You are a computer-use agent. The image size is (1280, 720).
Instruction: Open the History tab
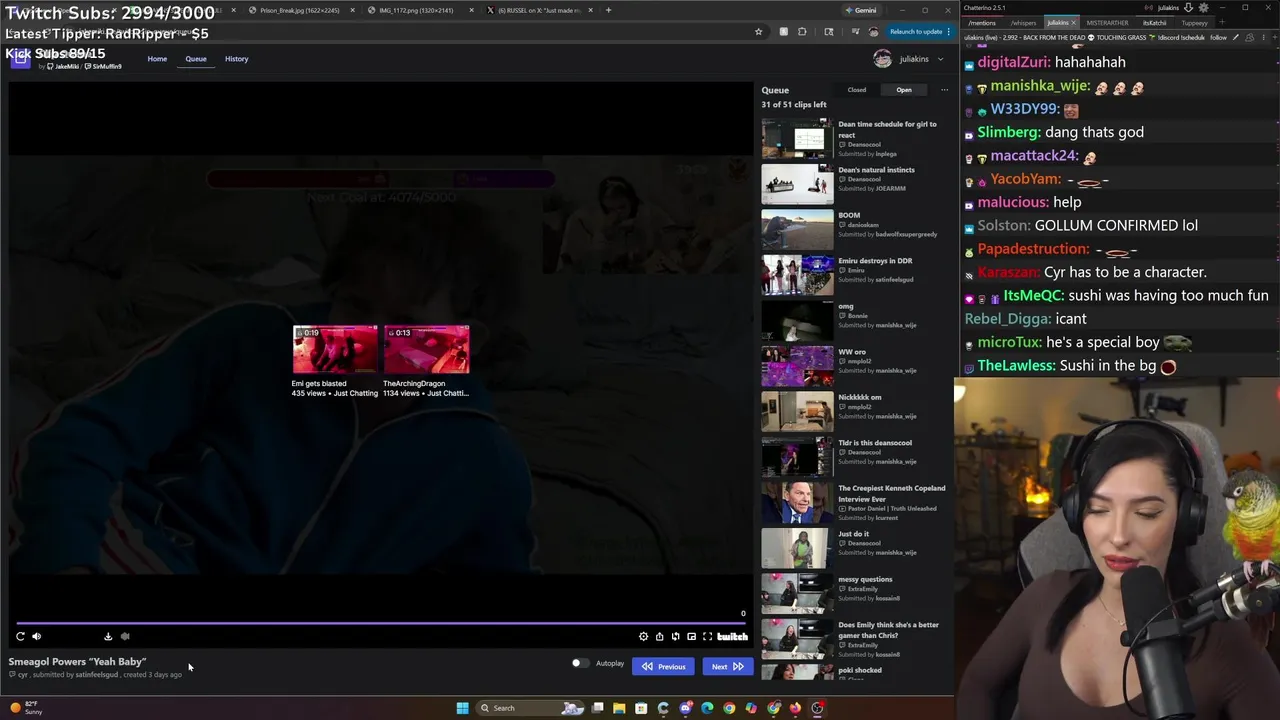(x=236, y=59)
